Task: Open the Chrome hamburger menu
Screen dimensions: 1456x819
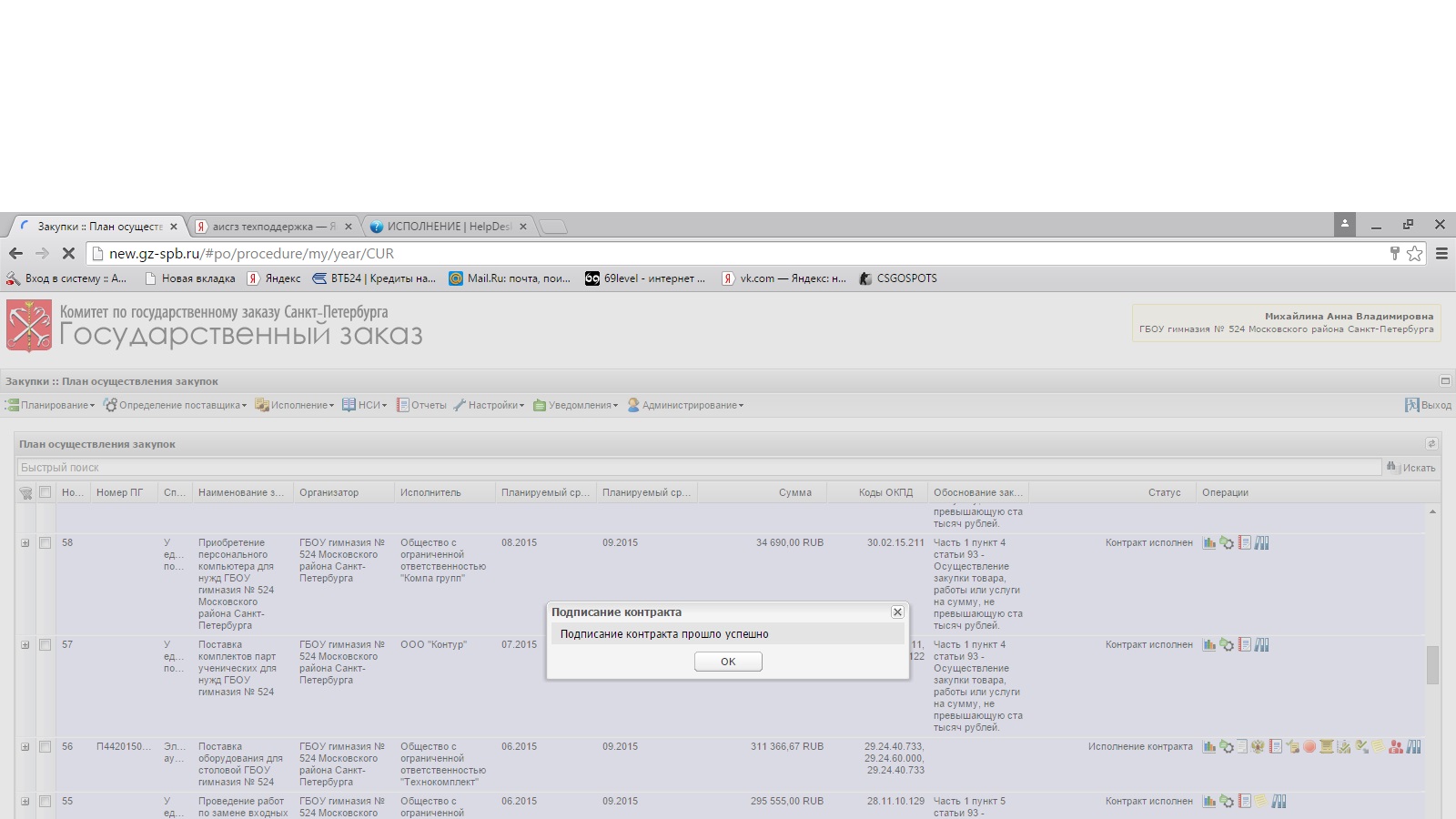Action: pyautogui.click(x=1441, y=254)
